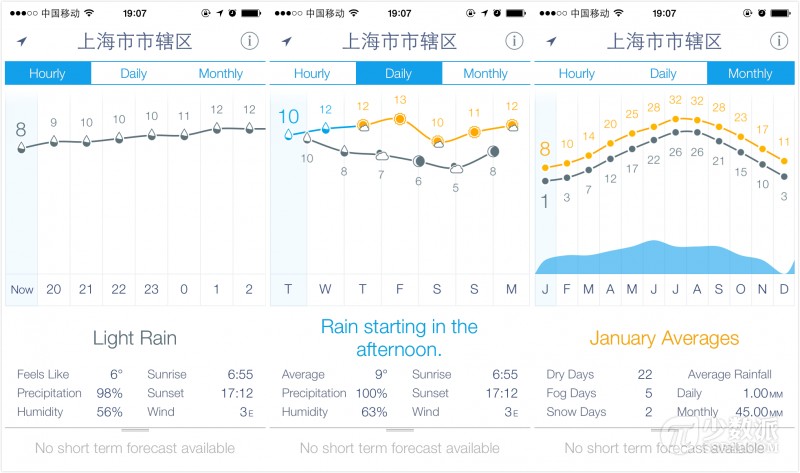The image size is (800, 473).
Task: Tap the 上海市市辖区 title on the left screen
Action: pyautogui.click(x=135, y=42)
